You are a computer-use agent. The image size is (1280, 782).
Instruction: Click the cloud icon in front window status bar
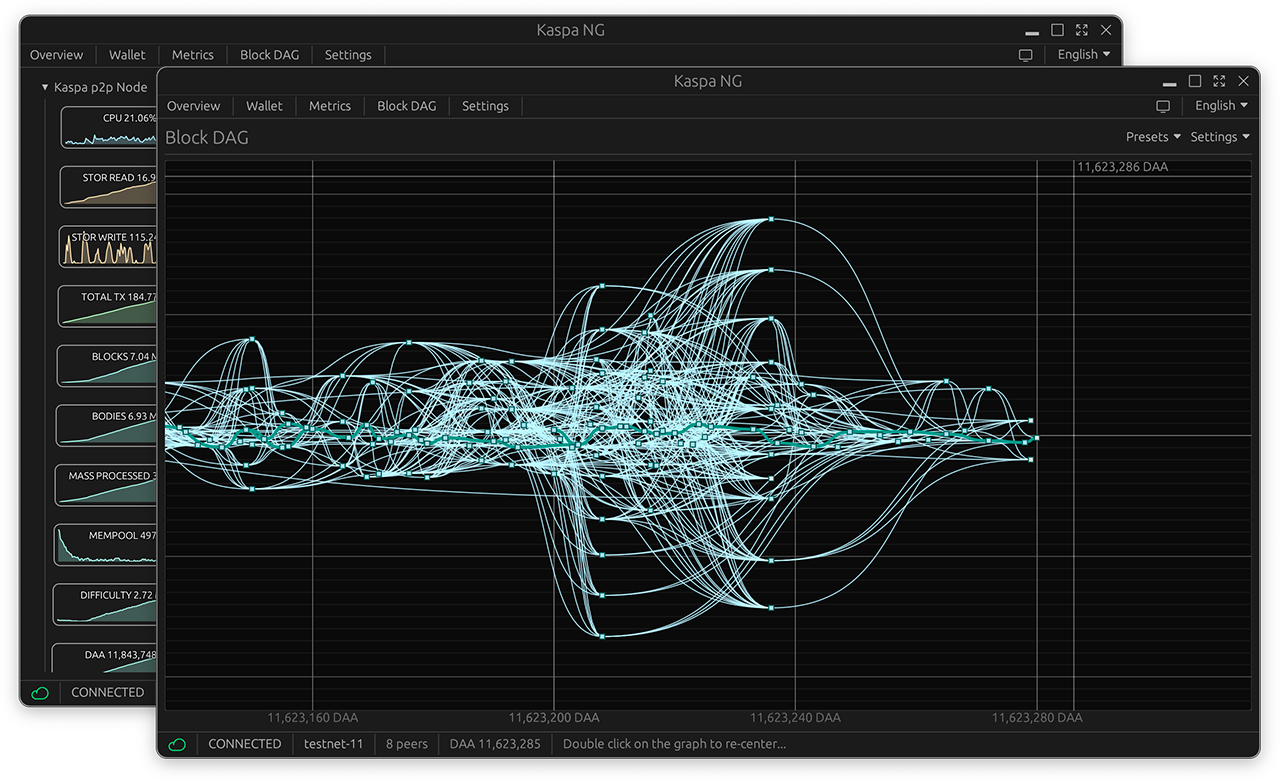coord(177,744)
